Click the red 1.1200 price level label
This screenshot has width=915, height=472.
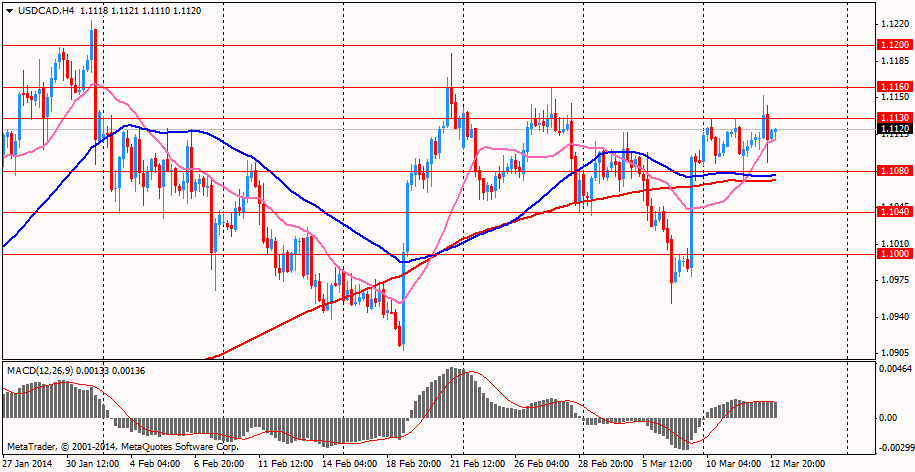click(892, 45)
